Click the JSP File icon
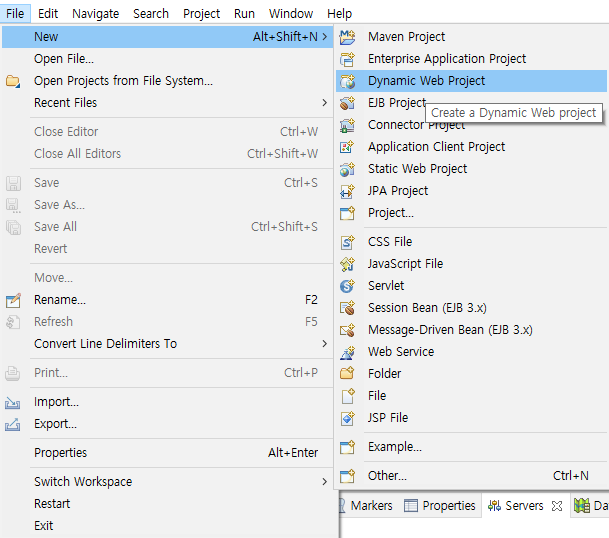Viewport: 609px width, 538px height. (x=347, y=418)
